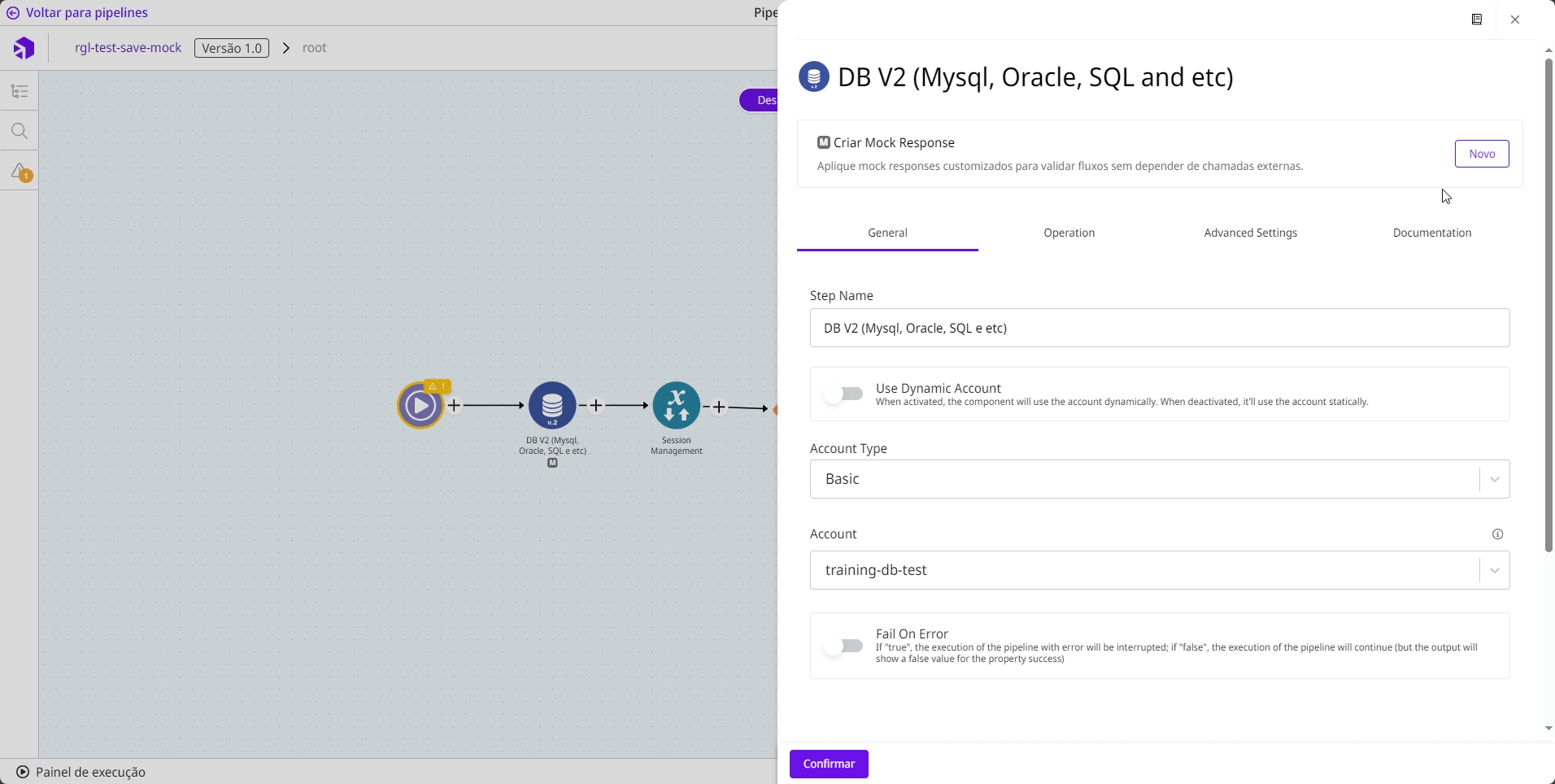Click the Step Name input field
Screen dimensions: 1555x784
tap(1160, 328)
